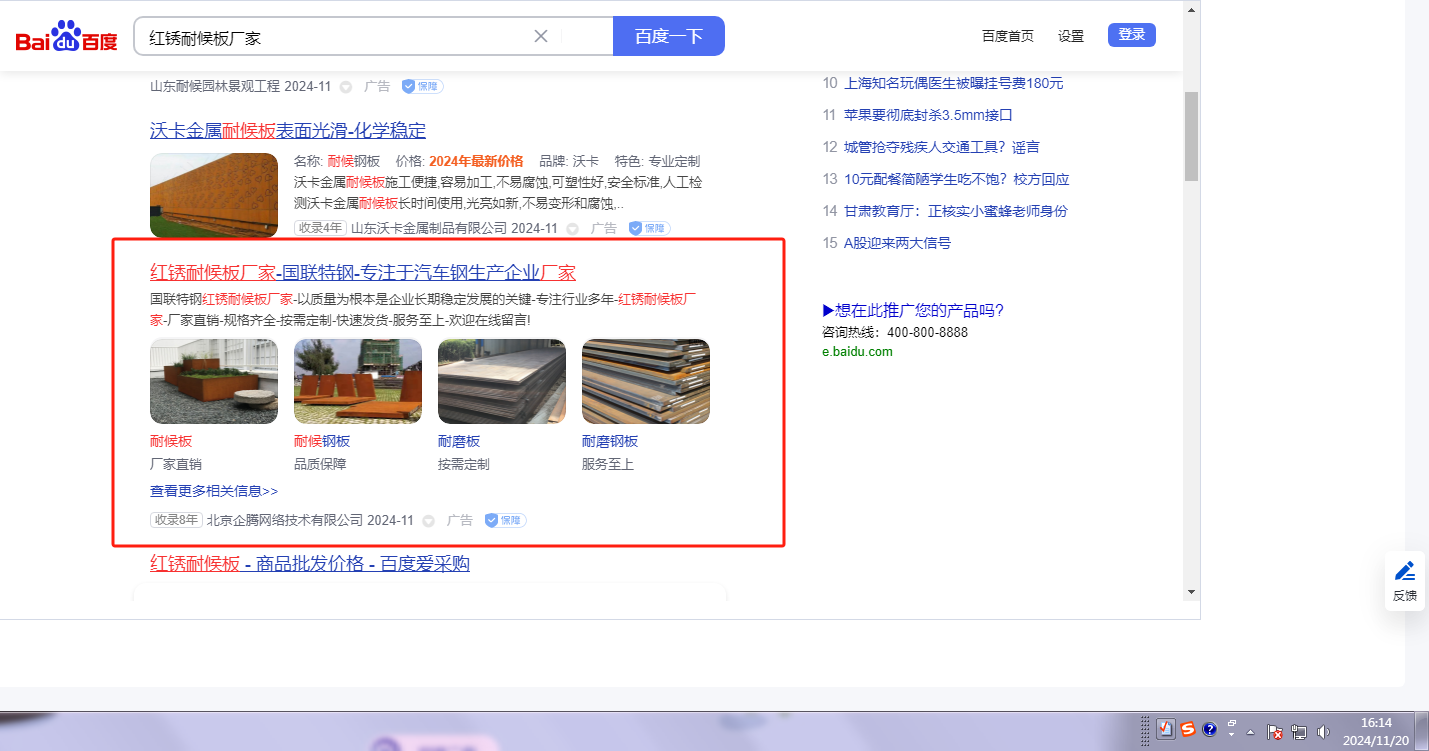Open the 耐磨钢板 steel plates thumbnail
Viewport: 1429px width, 751px height.
click(646, 381)
